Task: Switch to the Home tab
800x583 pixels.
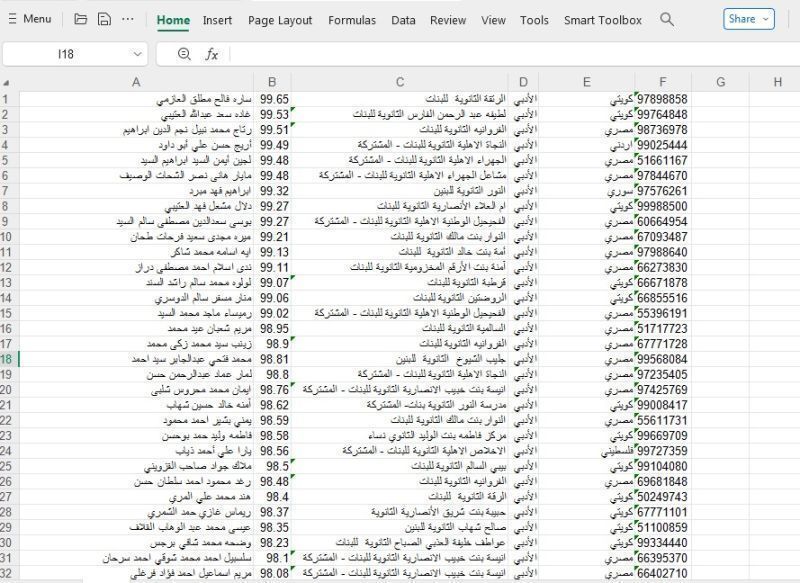Action: click(x=173, y=20)
